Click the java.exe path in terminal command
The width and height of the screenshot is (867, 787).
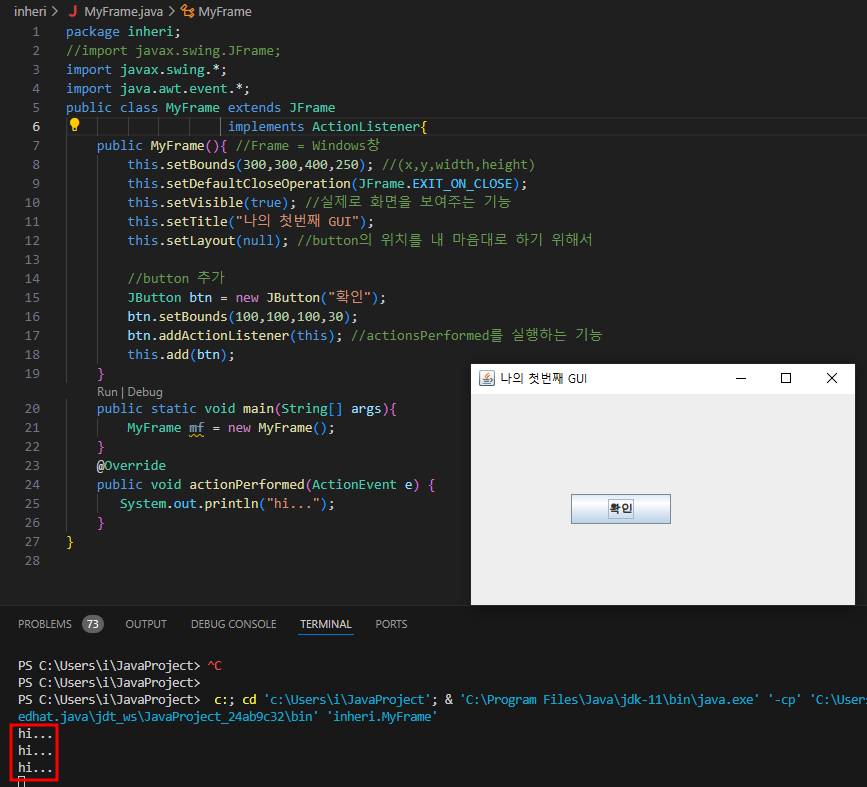609,700
